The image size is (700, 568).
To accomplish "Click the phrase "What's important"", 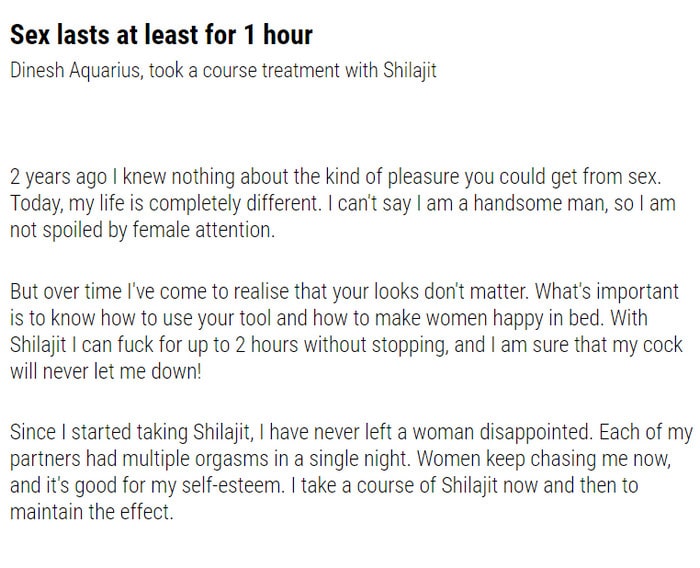I will (x=607, y=292).
